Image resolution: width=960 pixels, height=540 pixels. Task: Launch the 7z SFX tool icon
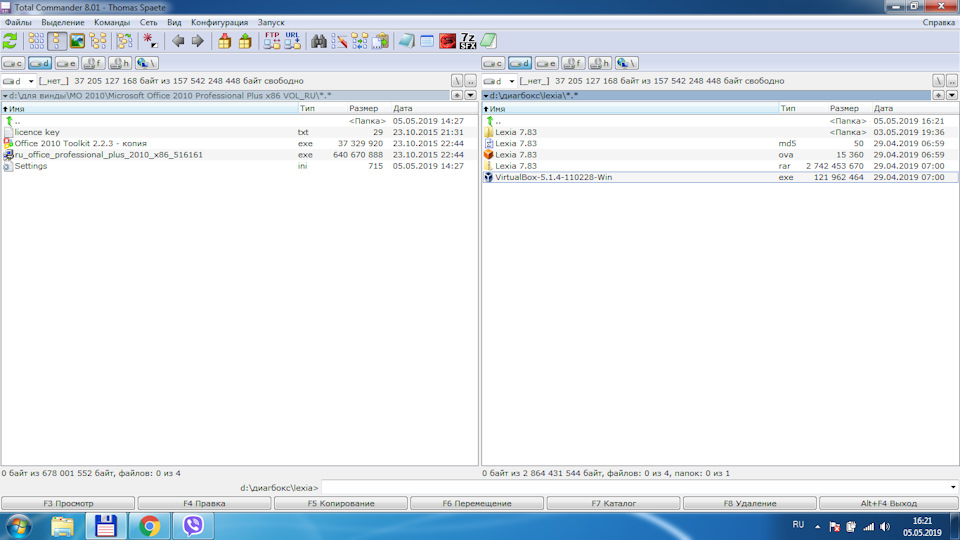[468, 41]
